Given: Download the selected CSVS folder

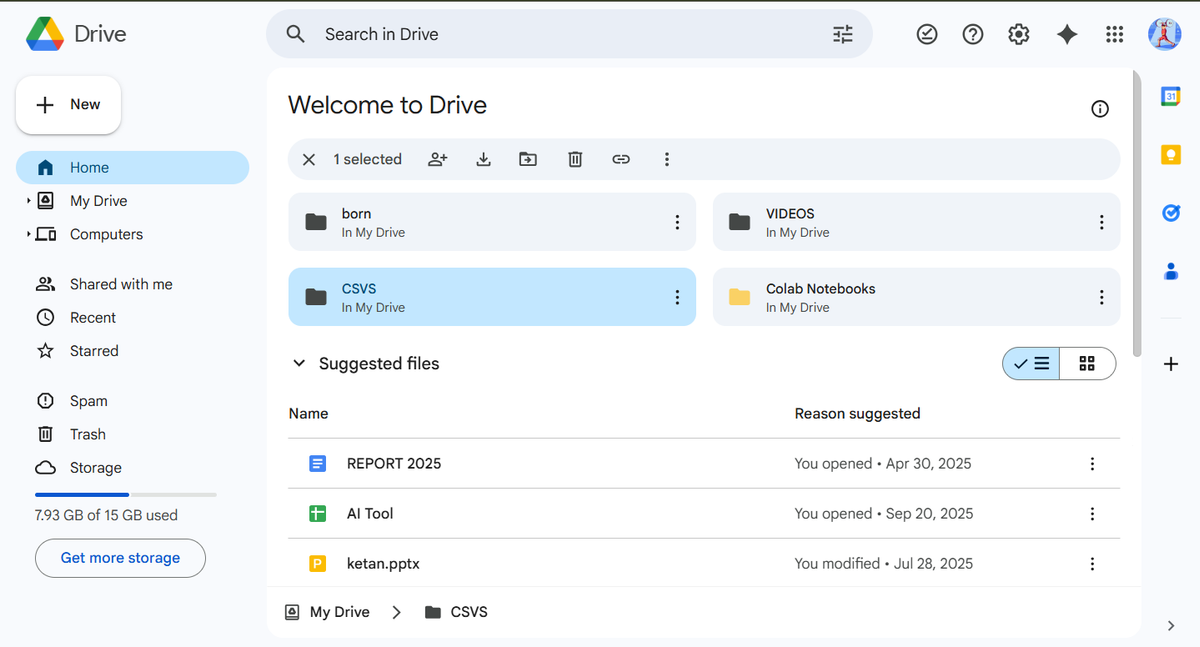Looking at the screenshot, I should [x=483, y=159].
